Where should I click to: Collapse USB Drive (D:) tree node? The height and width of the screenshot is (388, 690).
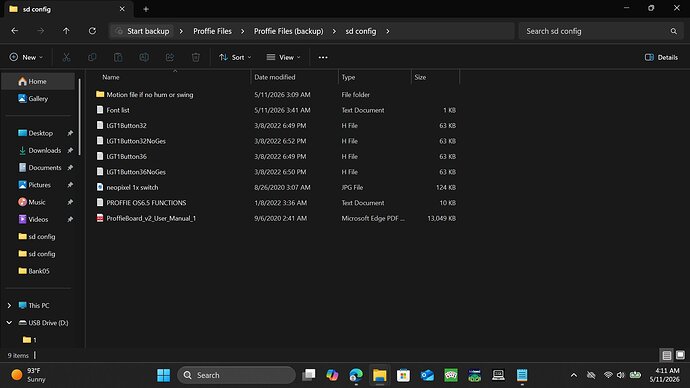click(9, 322)
